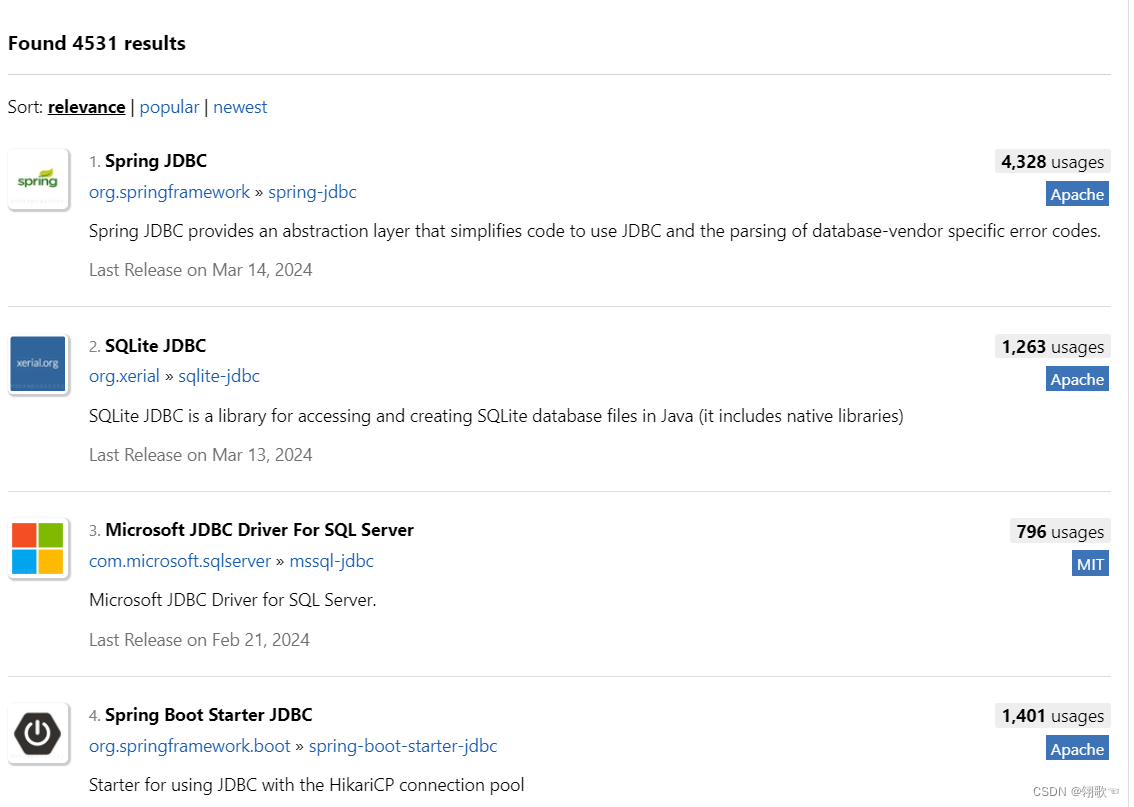Open spring-jdbc artifact link
Image resolution: width=1134 pixels, height=807 pixels.
pos(312,192)
